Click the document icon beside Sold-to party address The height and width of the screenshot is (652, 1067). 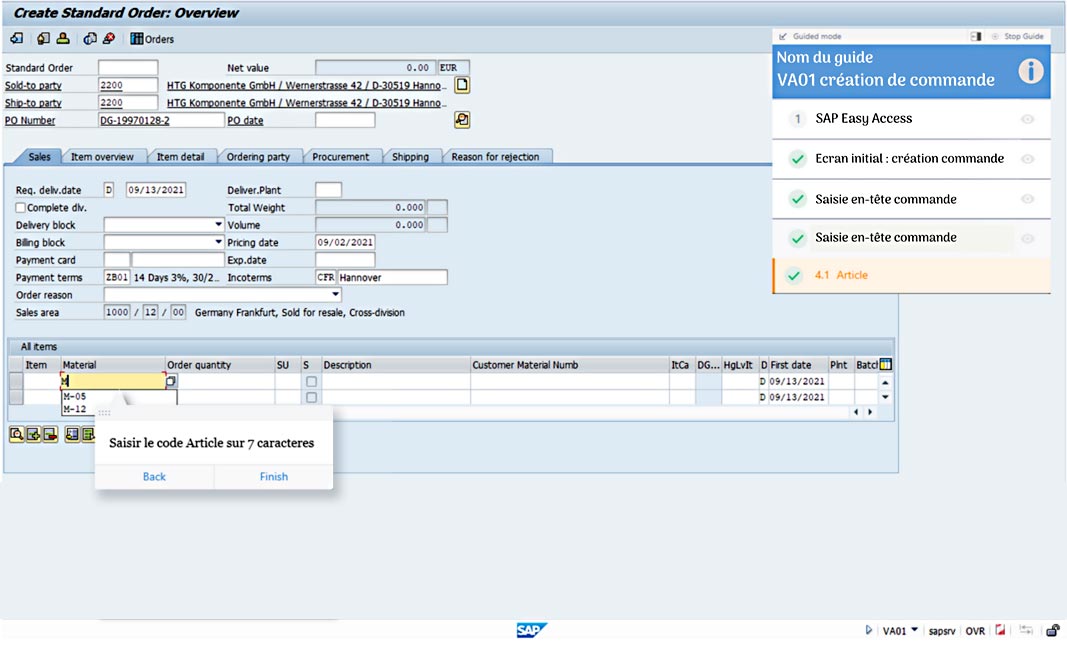(x=462, y=85)
